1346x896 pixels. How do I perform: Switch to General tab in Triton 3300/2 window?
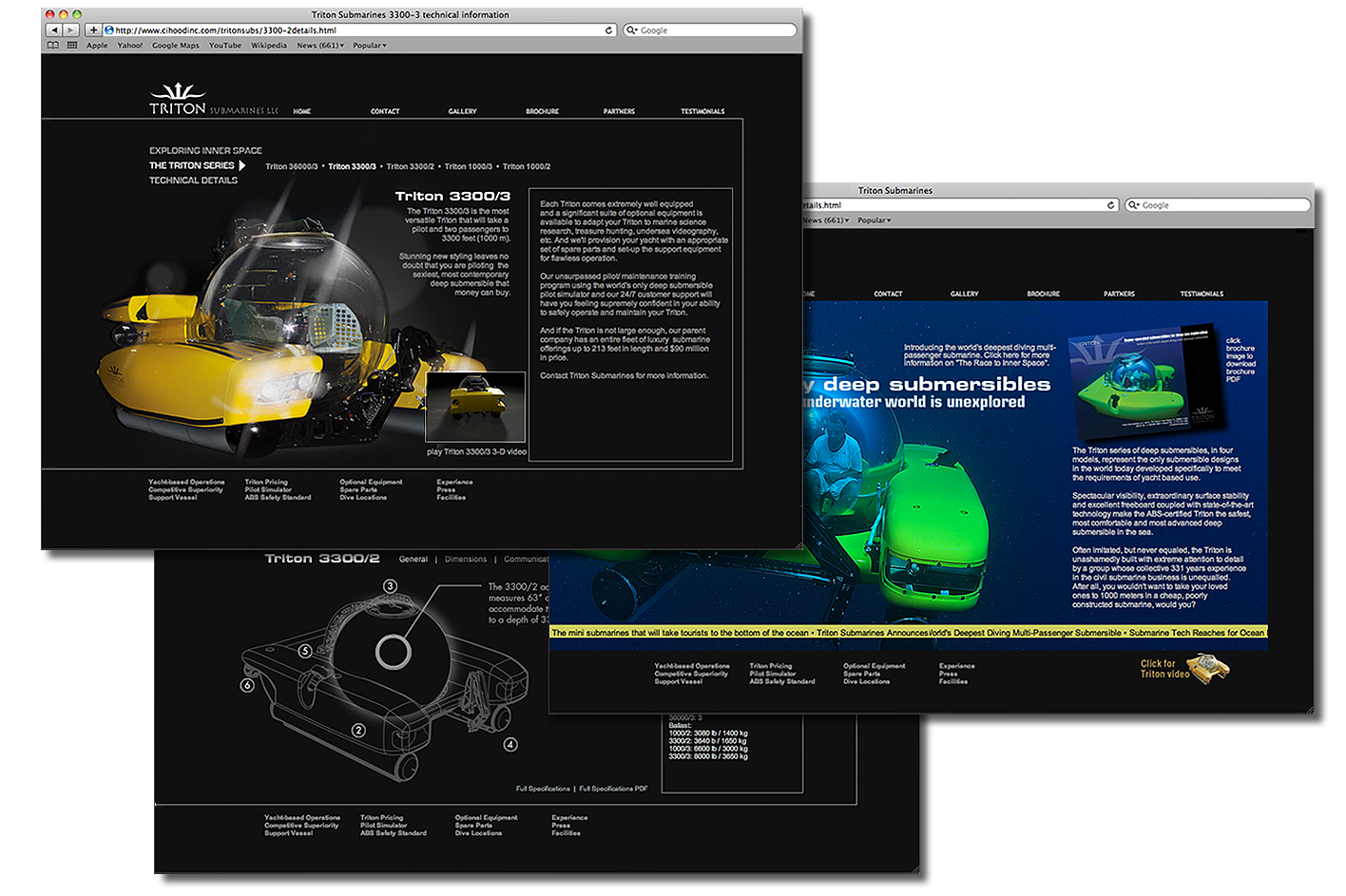413,559
